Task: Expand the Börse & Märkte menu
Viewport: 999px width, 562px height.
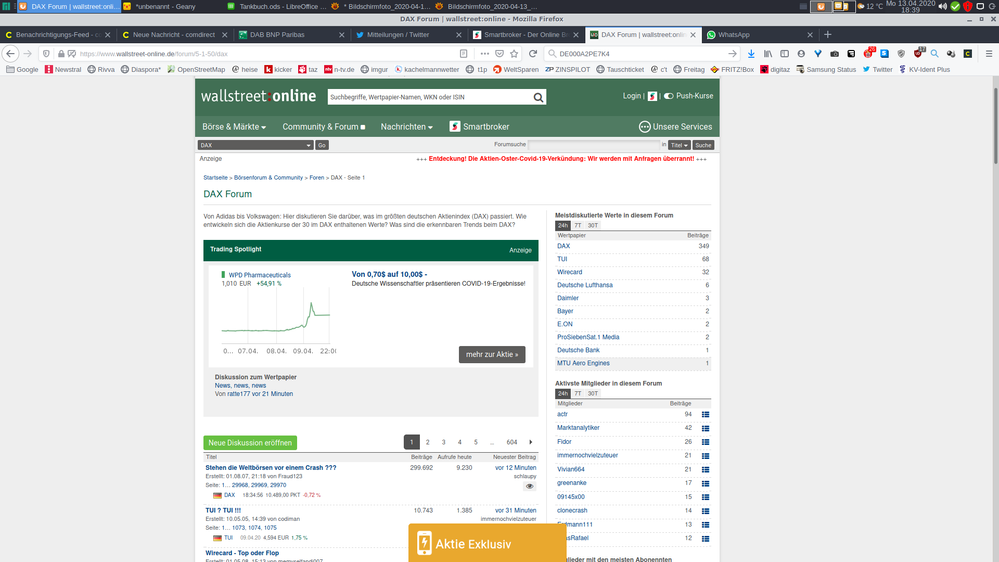Action: click(x=234, y=127)
